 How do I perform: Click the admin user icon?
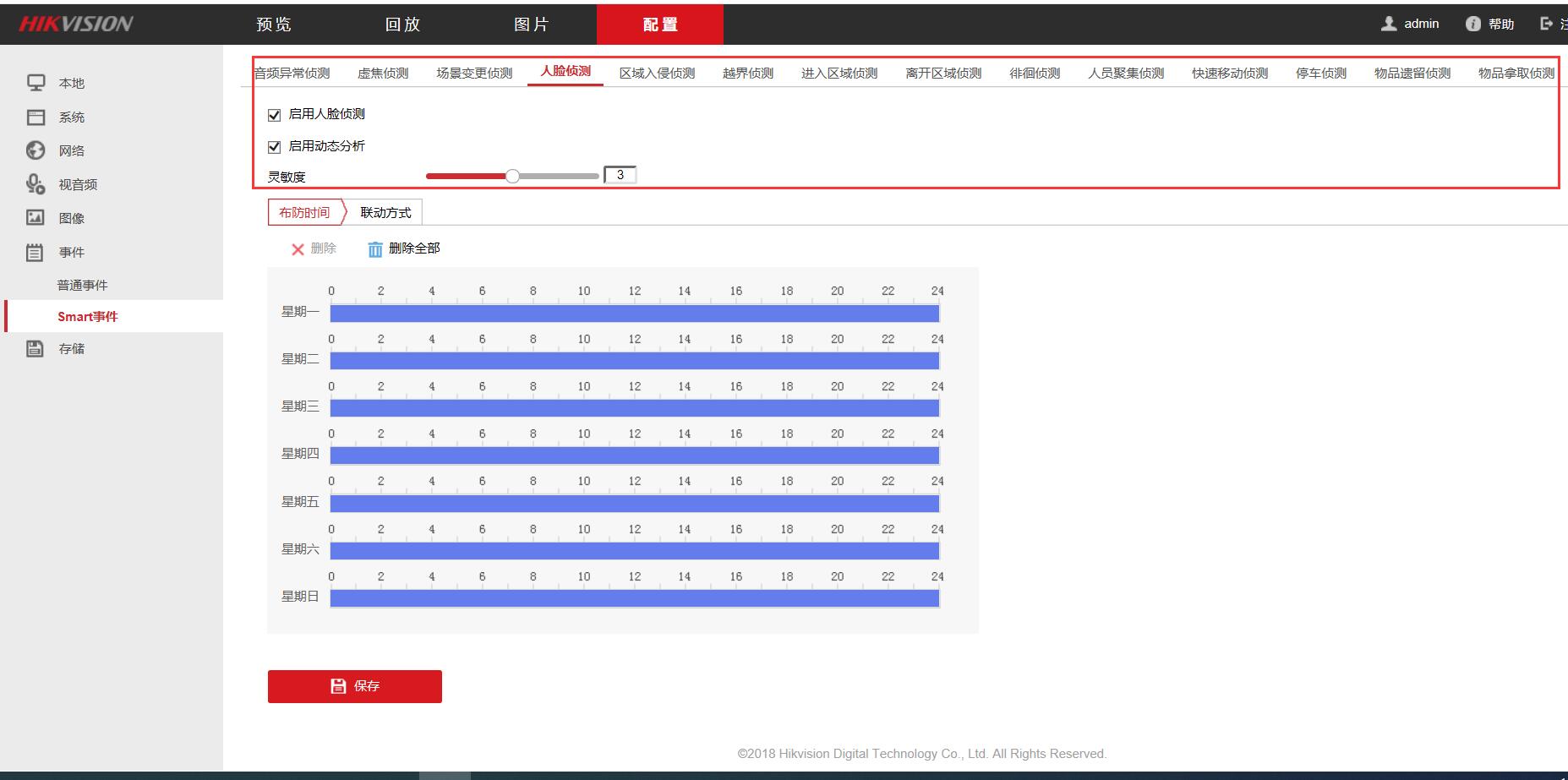[x=1388, y=24]
